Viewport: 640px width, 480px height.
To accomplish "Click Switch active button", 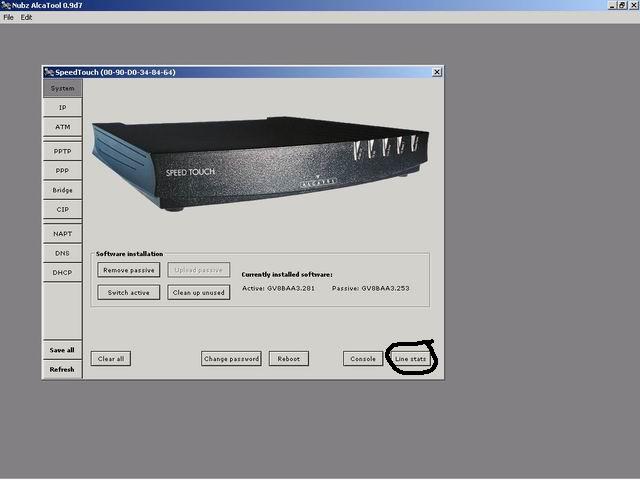I will (129, 292).
